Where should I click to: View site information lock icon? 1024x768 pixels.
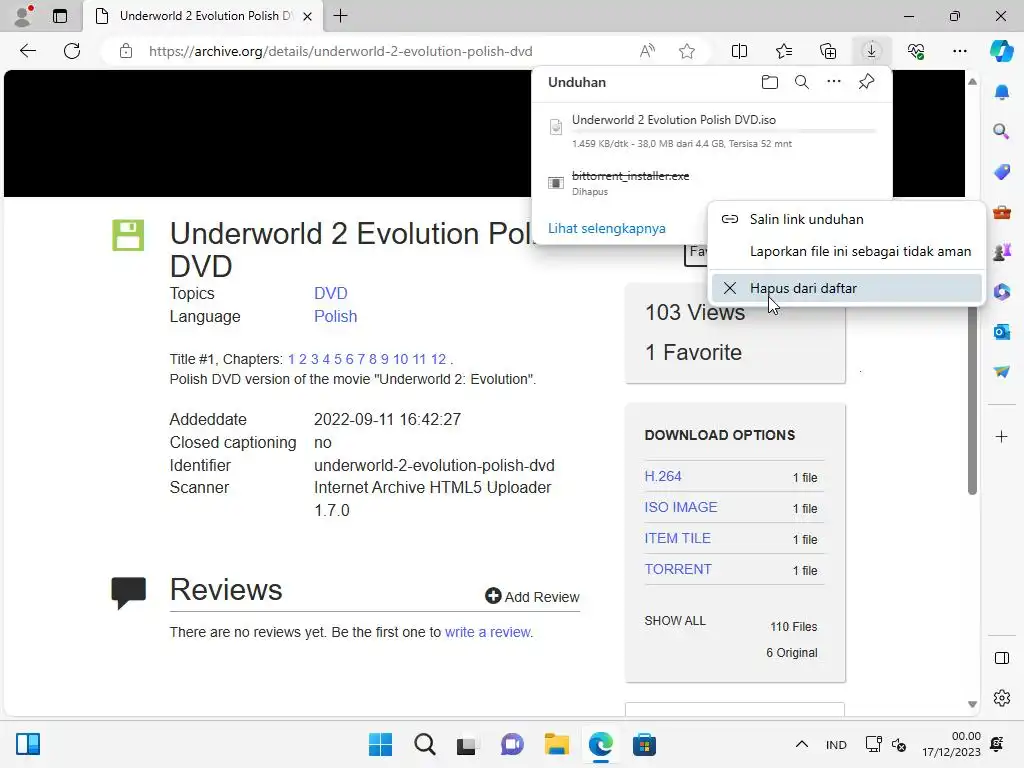click(126, 51)
